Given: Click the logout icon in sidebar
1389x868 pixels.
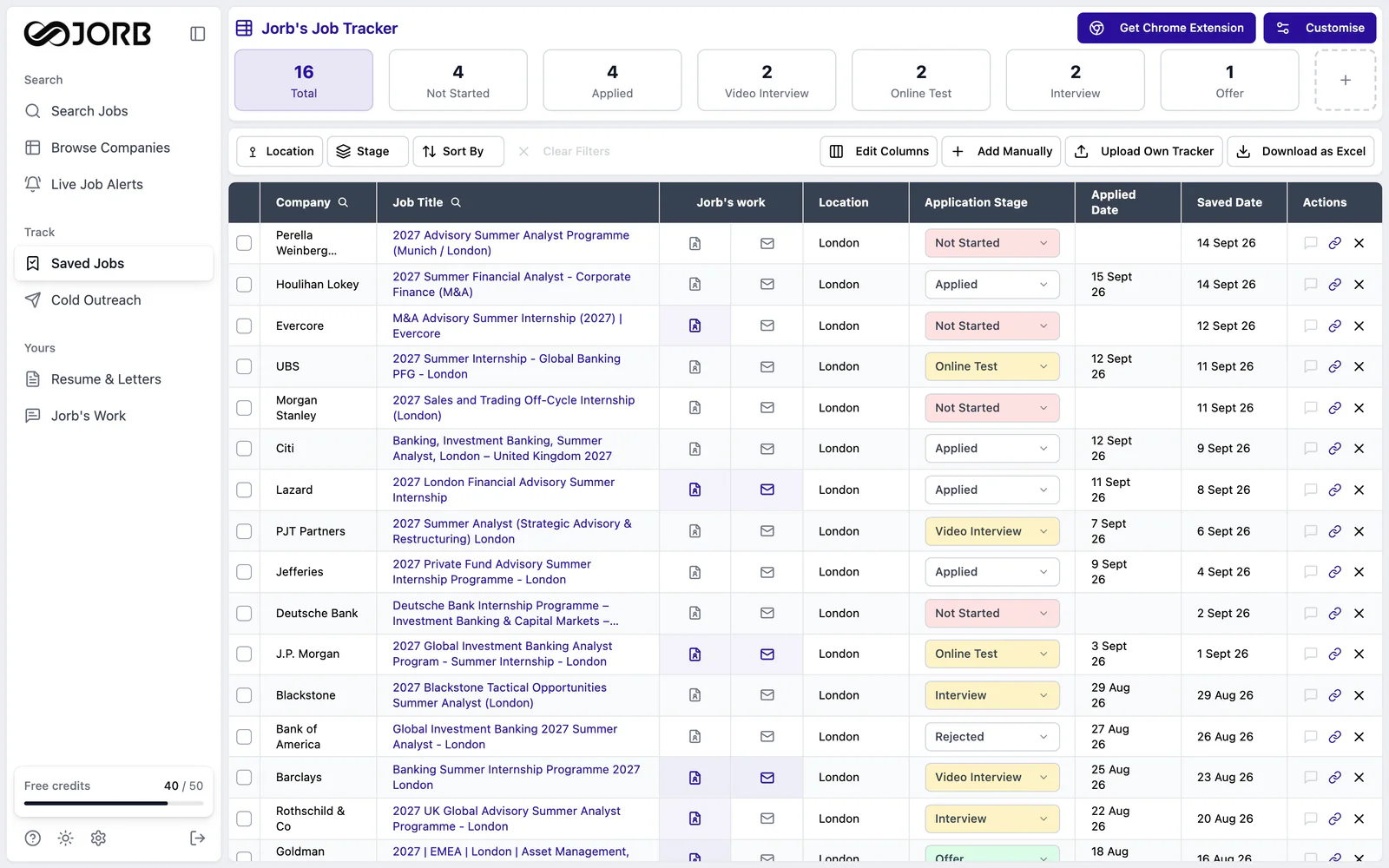Looking at the screenshot, I should coord(198,838).
